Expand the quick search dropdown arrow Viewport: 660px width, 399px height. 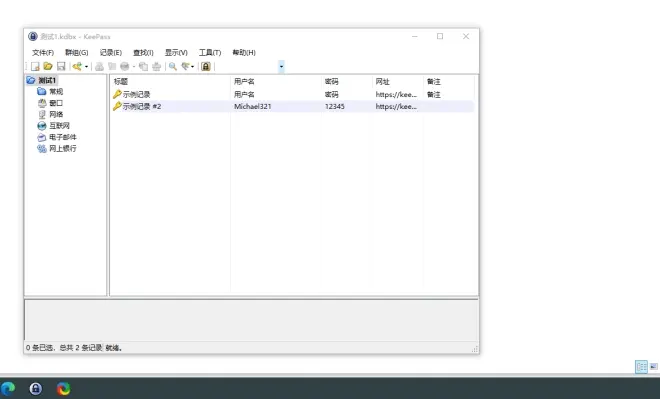pyautogui.click(x=282, y=66)
